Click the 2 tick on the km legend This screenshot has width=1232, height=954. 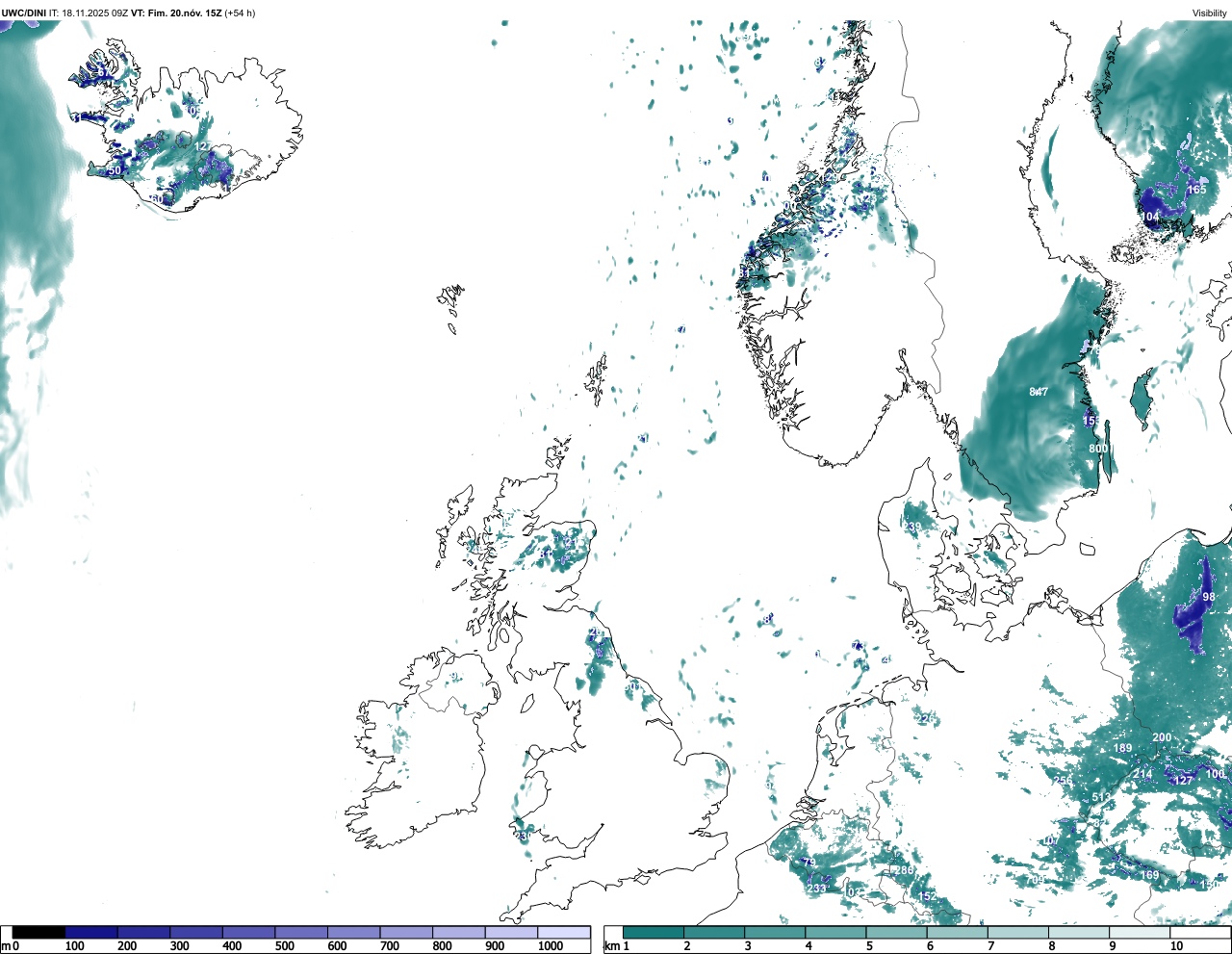pyautogui.click(x=687, y=946)
